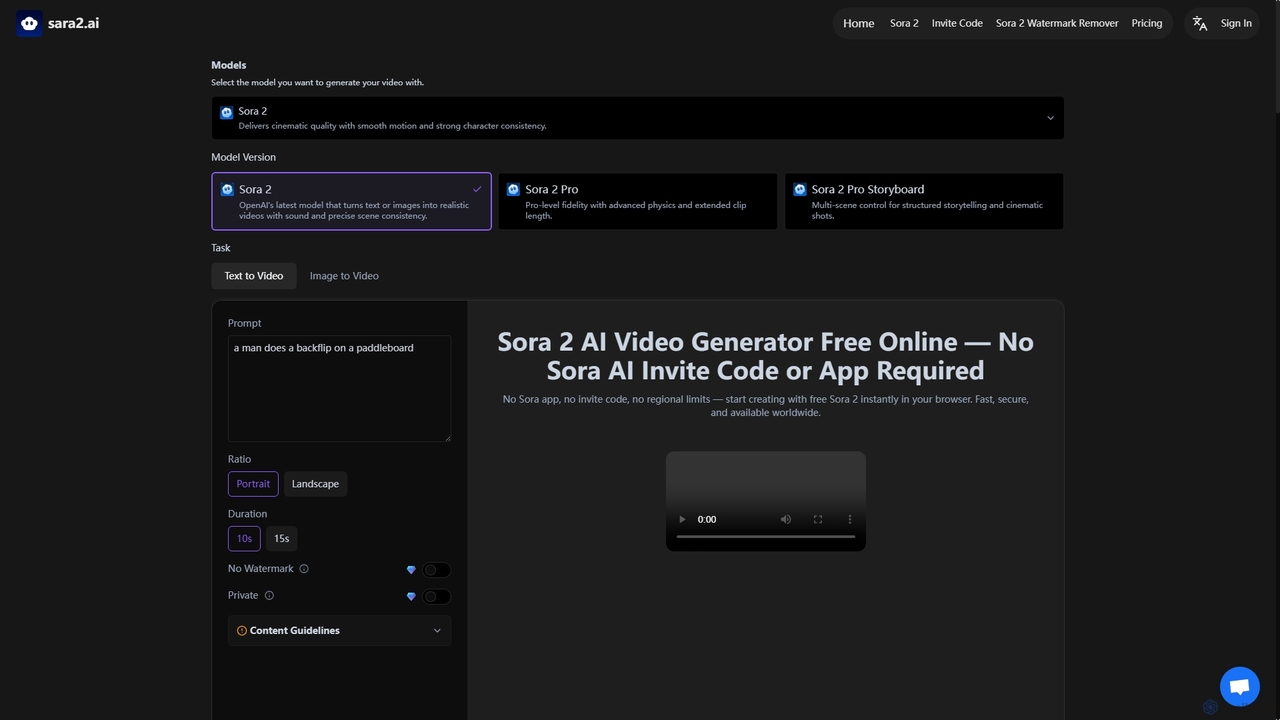Screen dimensions: 1280x720
Task: Click the video time '0:00'
Action: 707,519
